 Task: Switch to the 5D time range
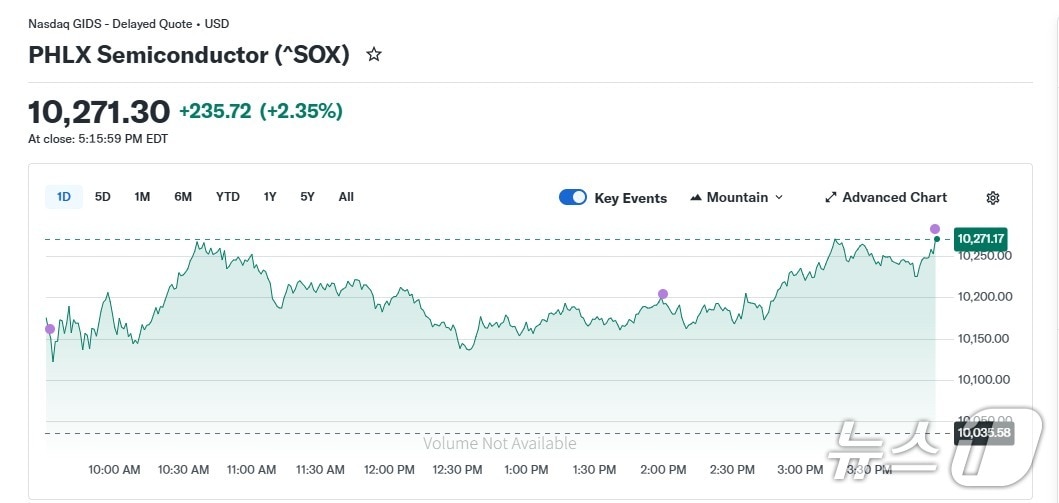click(103, 197)
